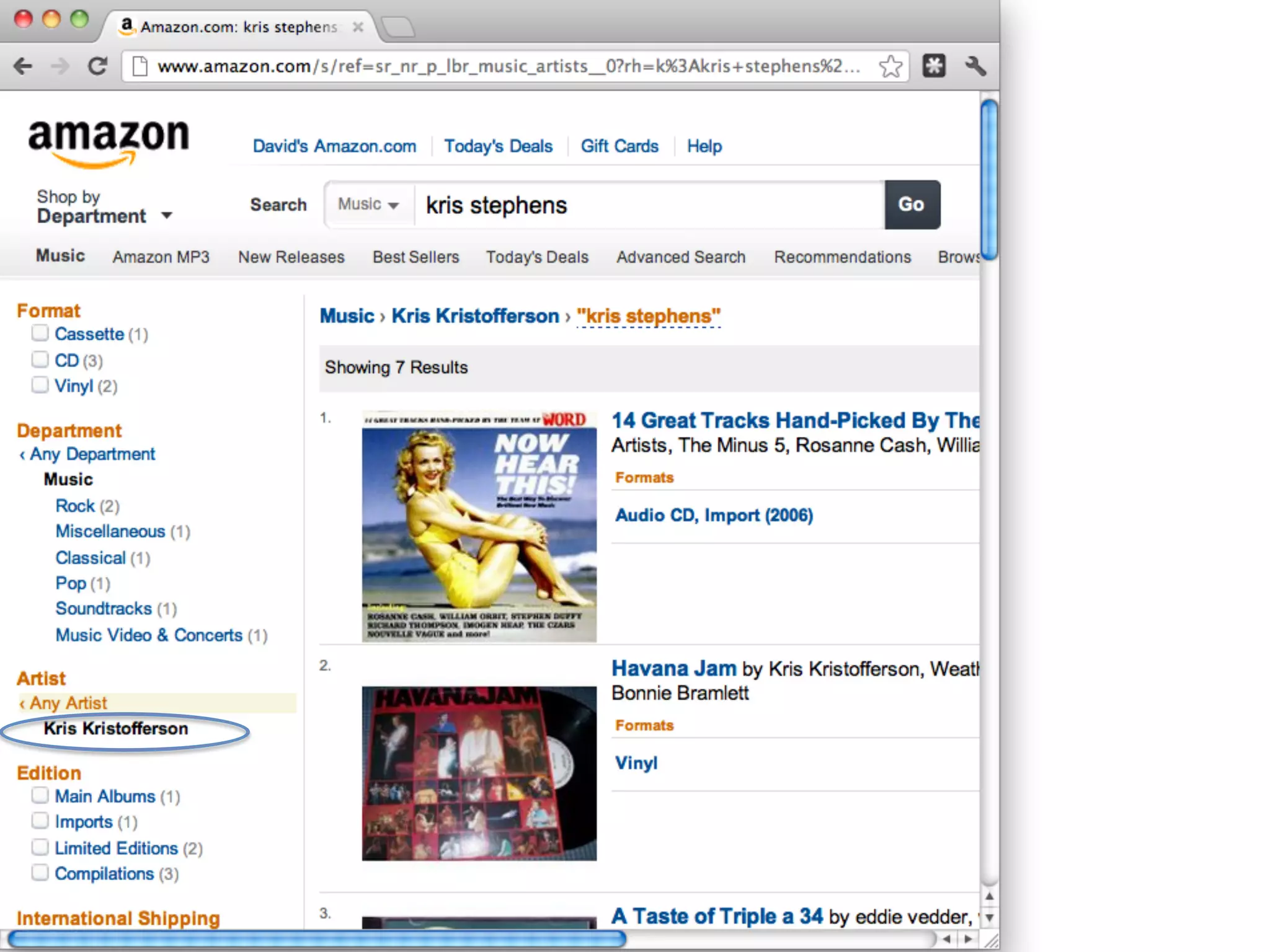Tick the Compilations edition checkbox
The height and width of the screenshot is (952, 1270).
[x=40, y=873]
